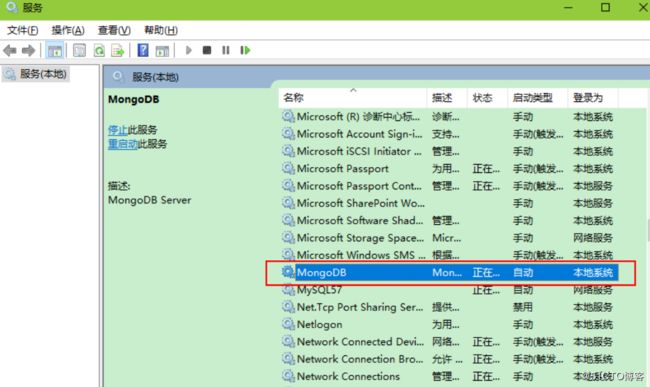Open the properties sheet toolbar icon
The height and width of the screenshot is (387, 650).
(79, 51)
